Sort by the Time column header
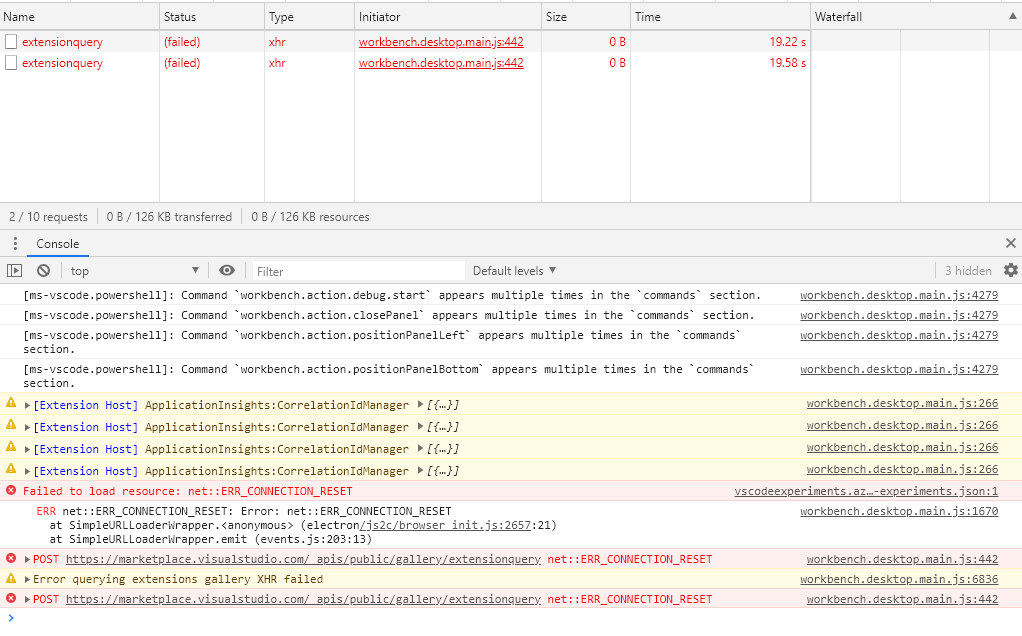Viewport: 1022px width, 636px height. tap(720, 17)
